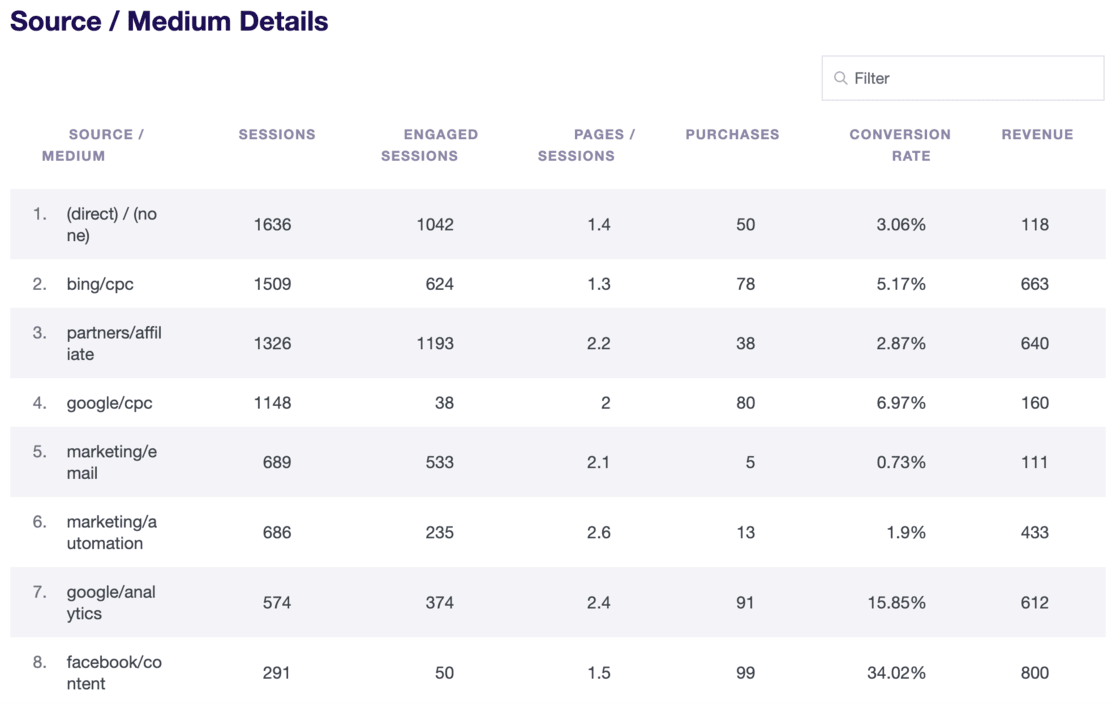Click conversion rate 15.85%
Screen dimensions: 1116x703
[x=896, y=603]
